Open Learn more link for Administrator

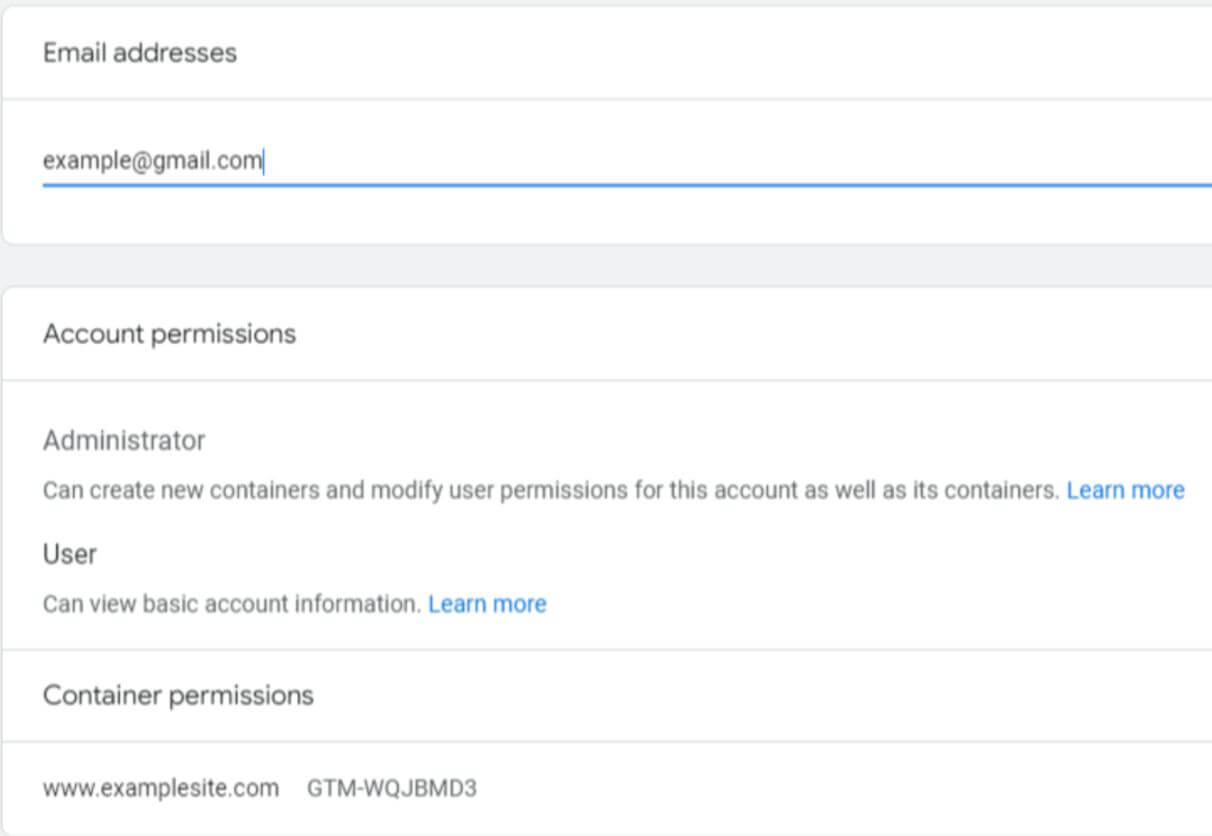point(1125,491)
